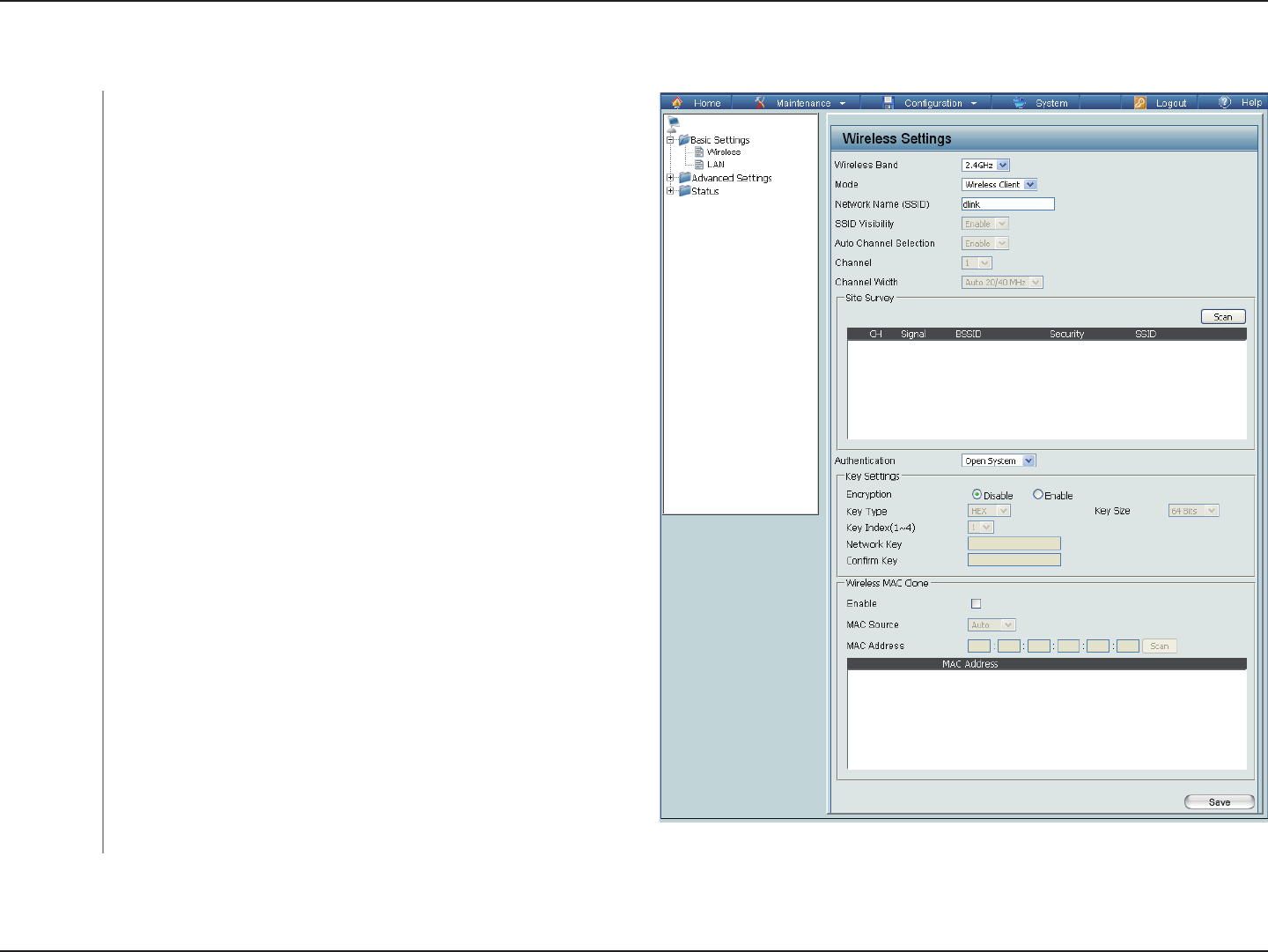Click Logout in the top bar
1268x952 pixels.
(1171, 103)
